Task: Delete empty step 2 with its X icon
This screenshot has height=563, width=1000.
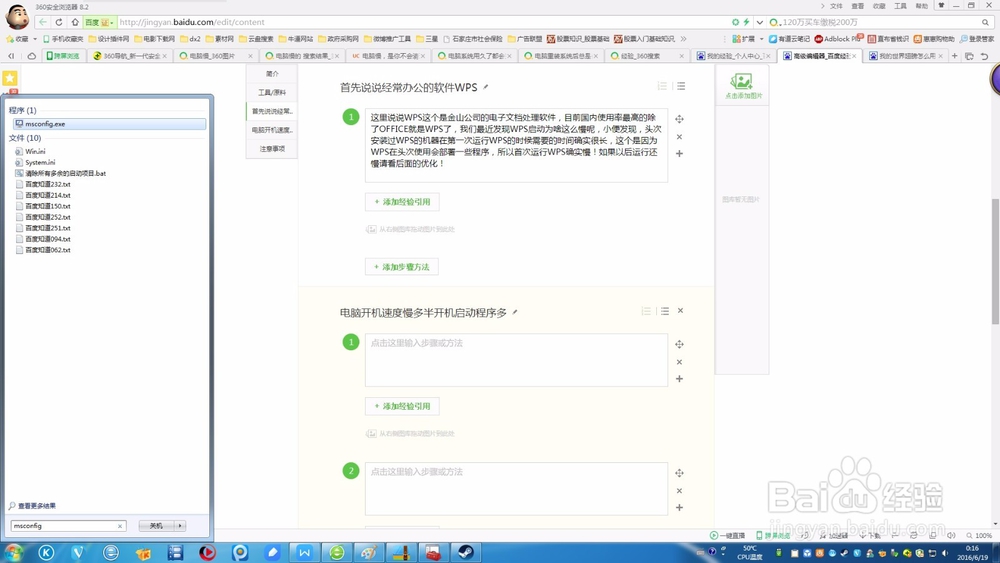Action: (x=679, y=490)
